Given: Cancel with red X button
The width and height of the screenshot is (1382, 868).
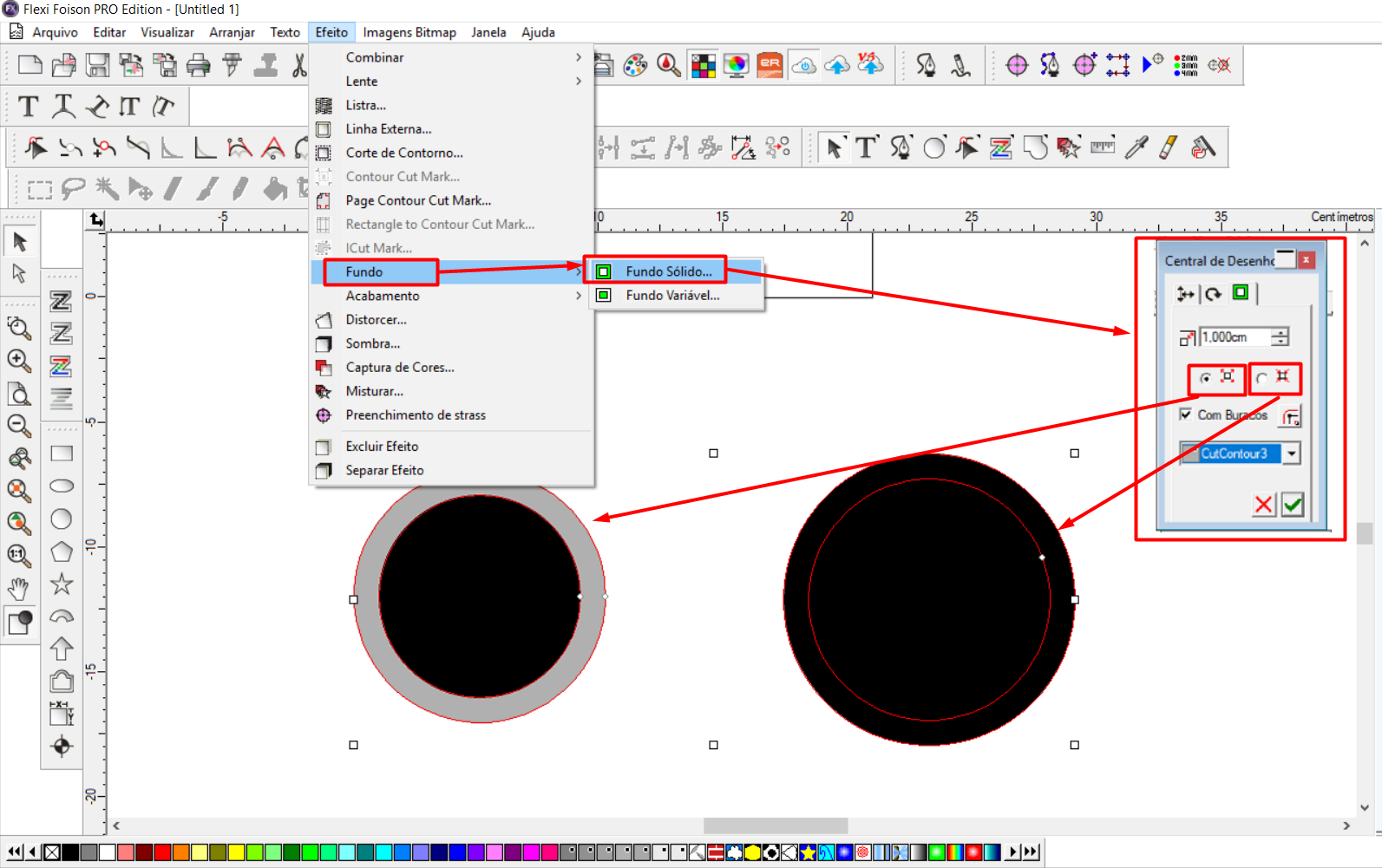Looking at the screenshot, I should click(1264, 504).
